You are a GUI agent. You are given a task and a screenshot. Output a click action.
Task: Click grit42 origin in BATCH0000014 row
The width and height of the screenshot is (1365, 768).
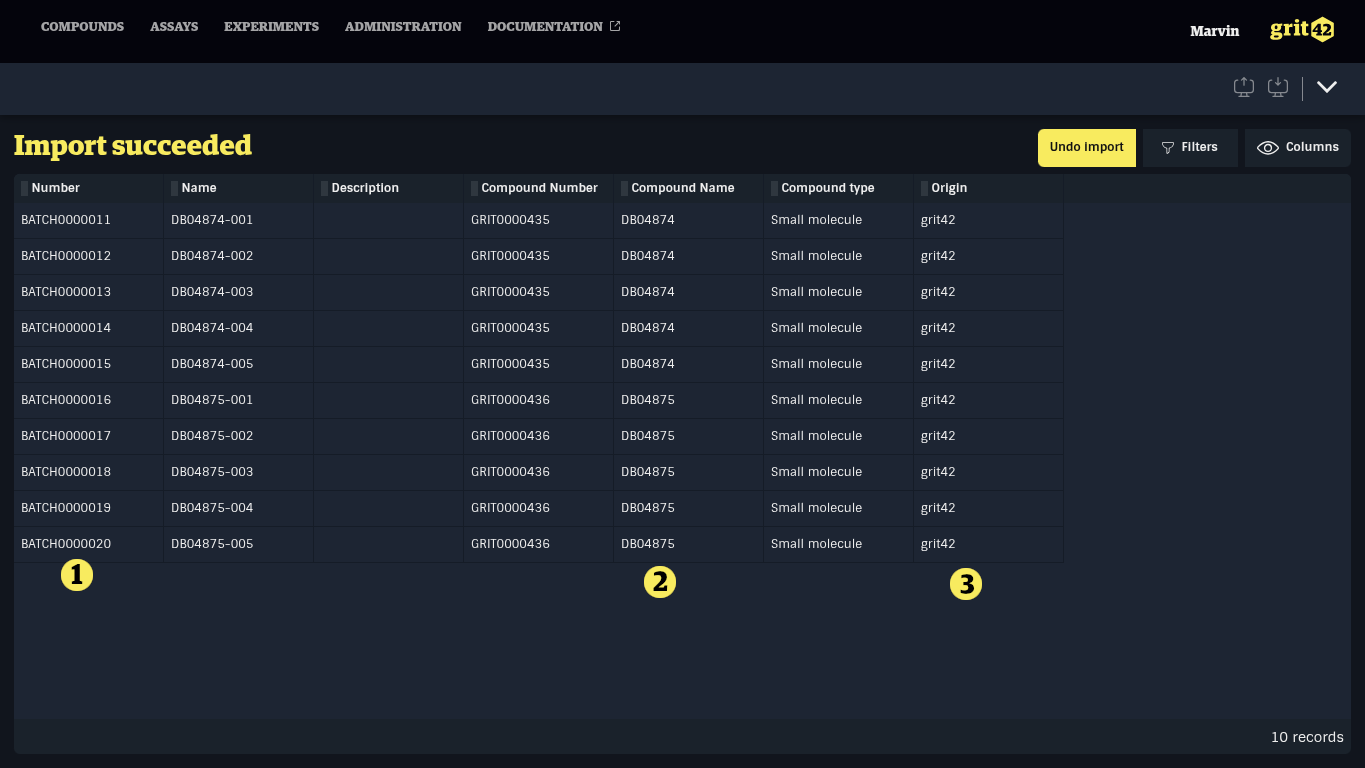coord(938,328)
